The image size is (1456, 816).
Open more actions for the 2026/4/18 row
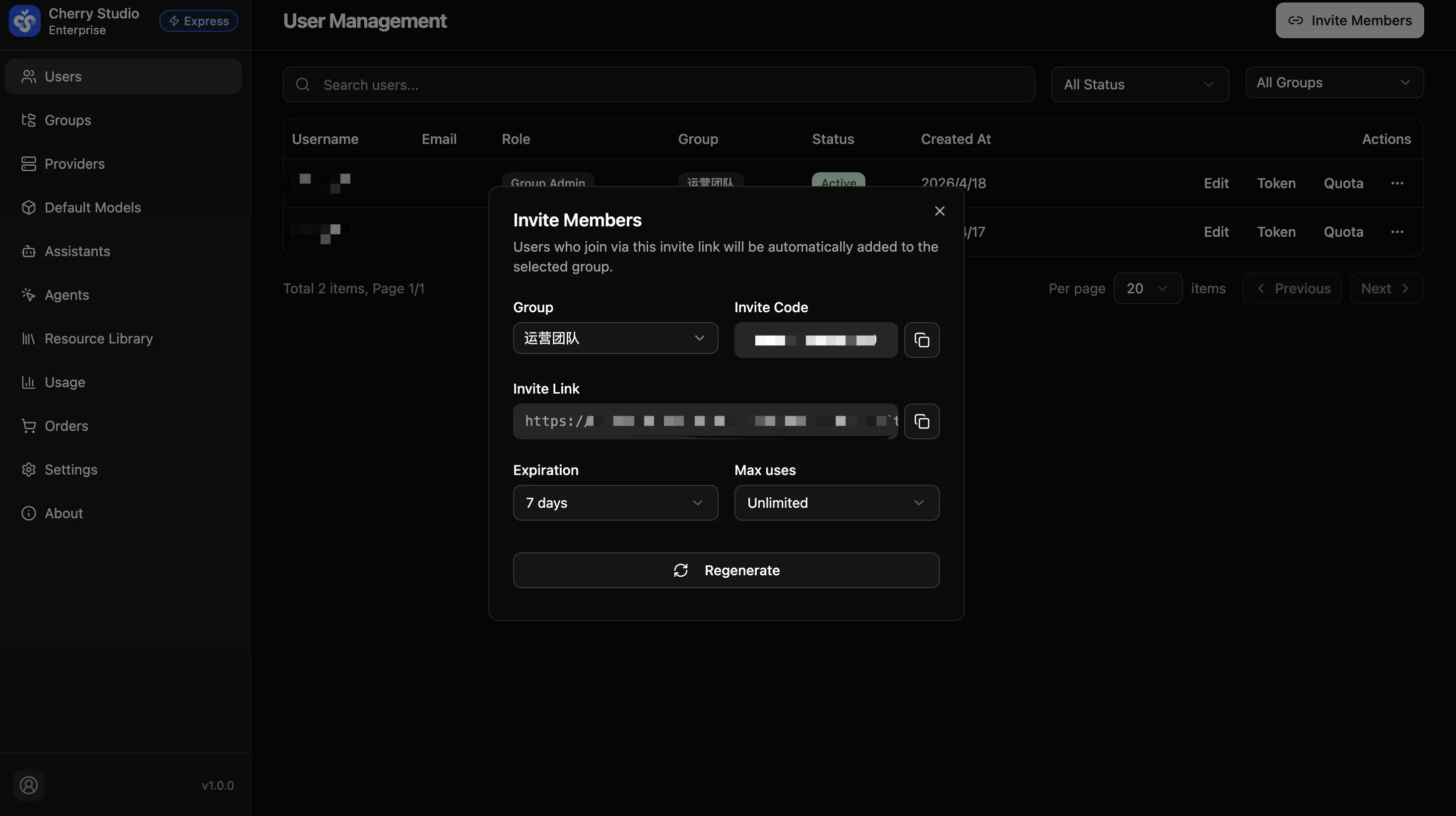click(1397, 183)
